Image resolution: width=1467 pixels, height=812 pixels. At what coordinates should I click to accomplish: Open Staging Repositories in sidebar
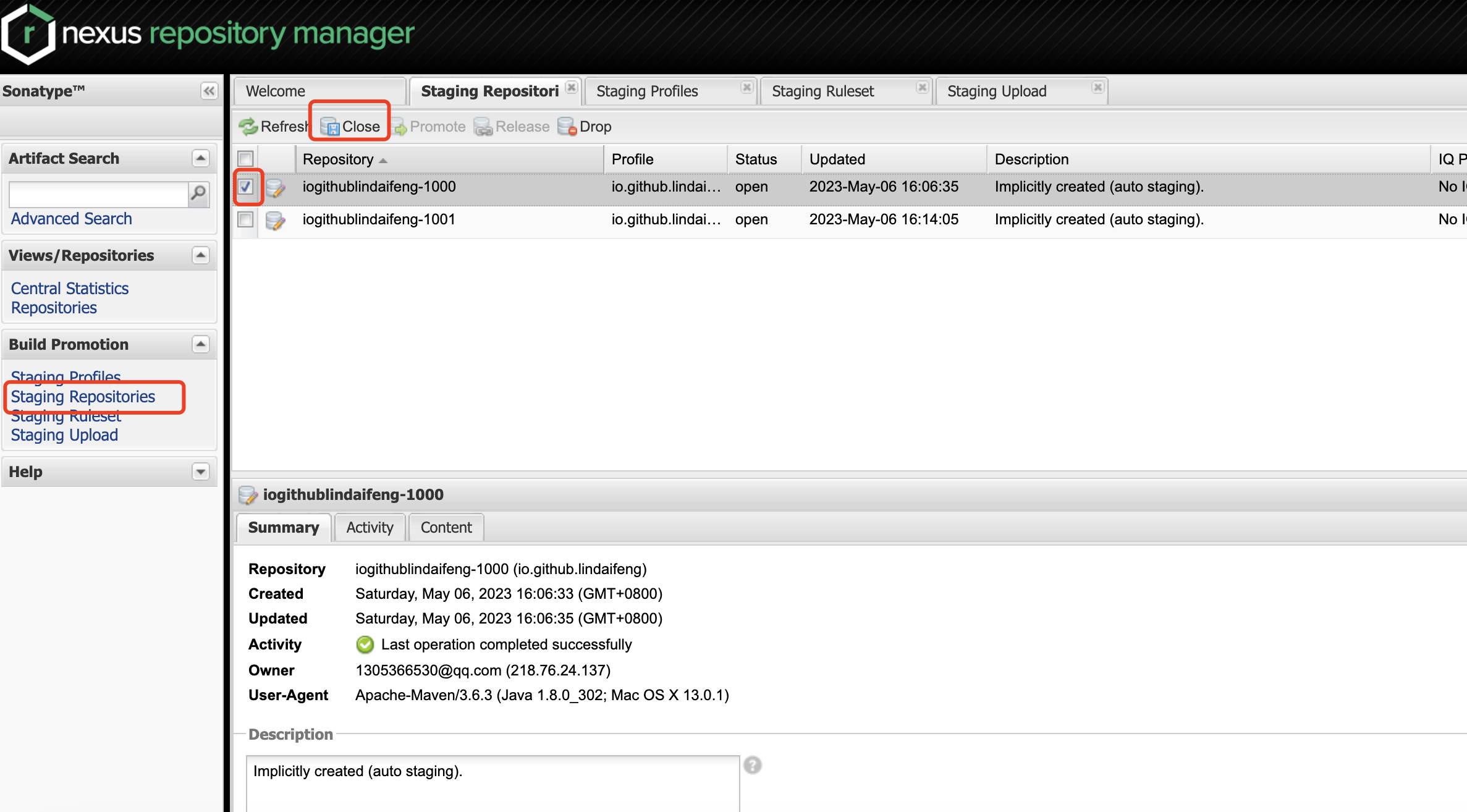(83, 397)
